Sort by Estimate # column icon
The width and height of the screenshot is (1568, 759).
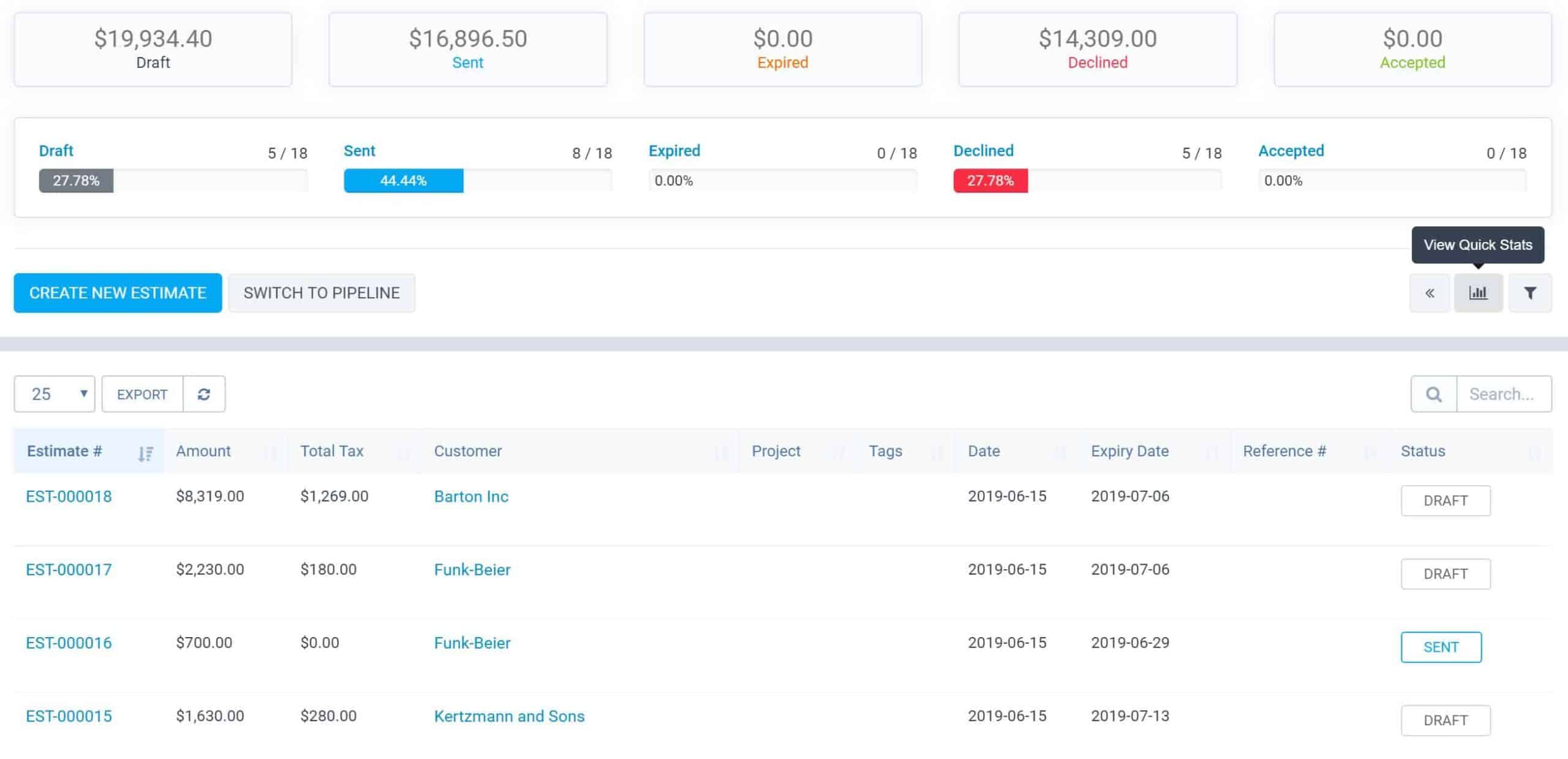(x=145, y=453)
